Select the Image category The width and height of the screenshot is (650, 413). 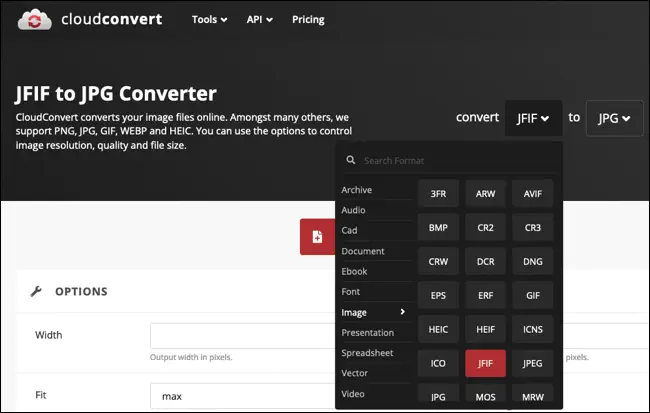[373, 312]
